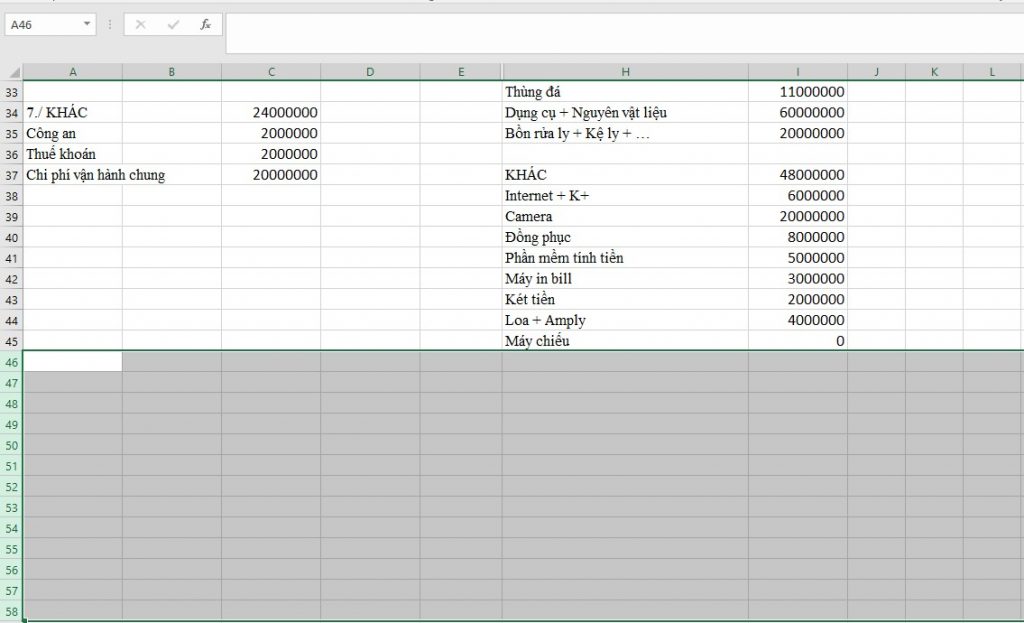This screenshot has height=623, width=1024.
Task: Click cell 'Máy chiếu'
Action: point(626,341)
